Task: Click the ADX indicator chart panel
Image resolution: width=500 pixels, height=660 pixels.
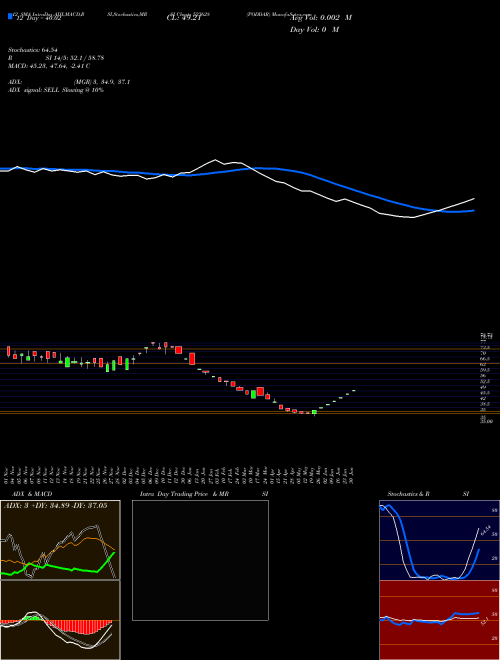Action: tap(60, 540)
